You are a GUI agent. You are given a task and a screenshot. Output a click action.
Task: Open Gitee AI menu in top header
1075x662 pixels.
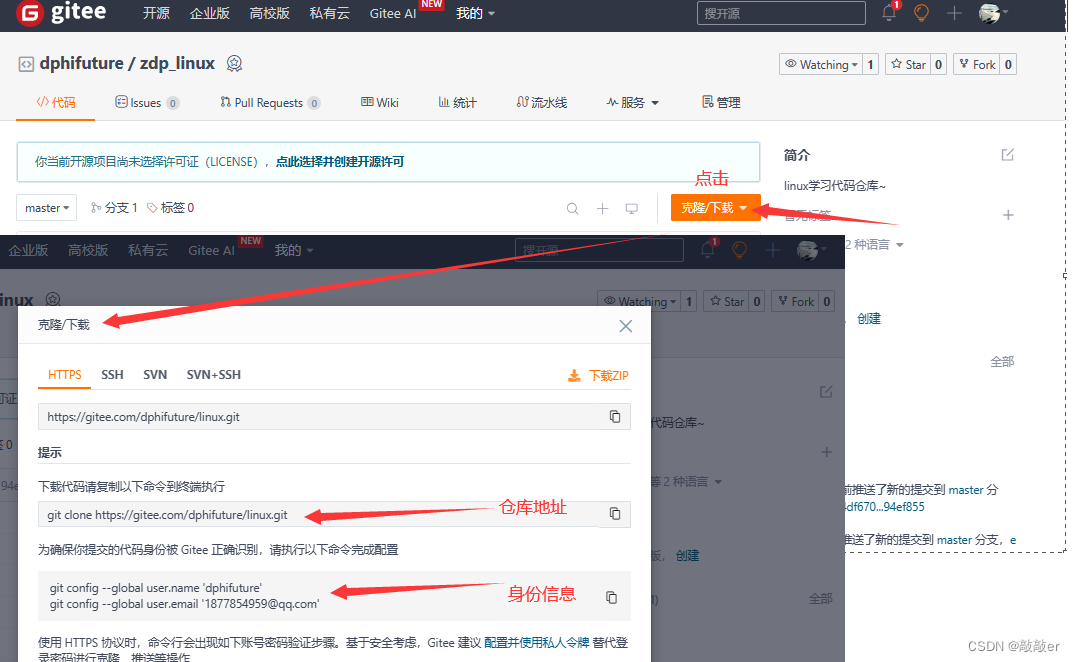pyautogui.click(x=393, y=13)
